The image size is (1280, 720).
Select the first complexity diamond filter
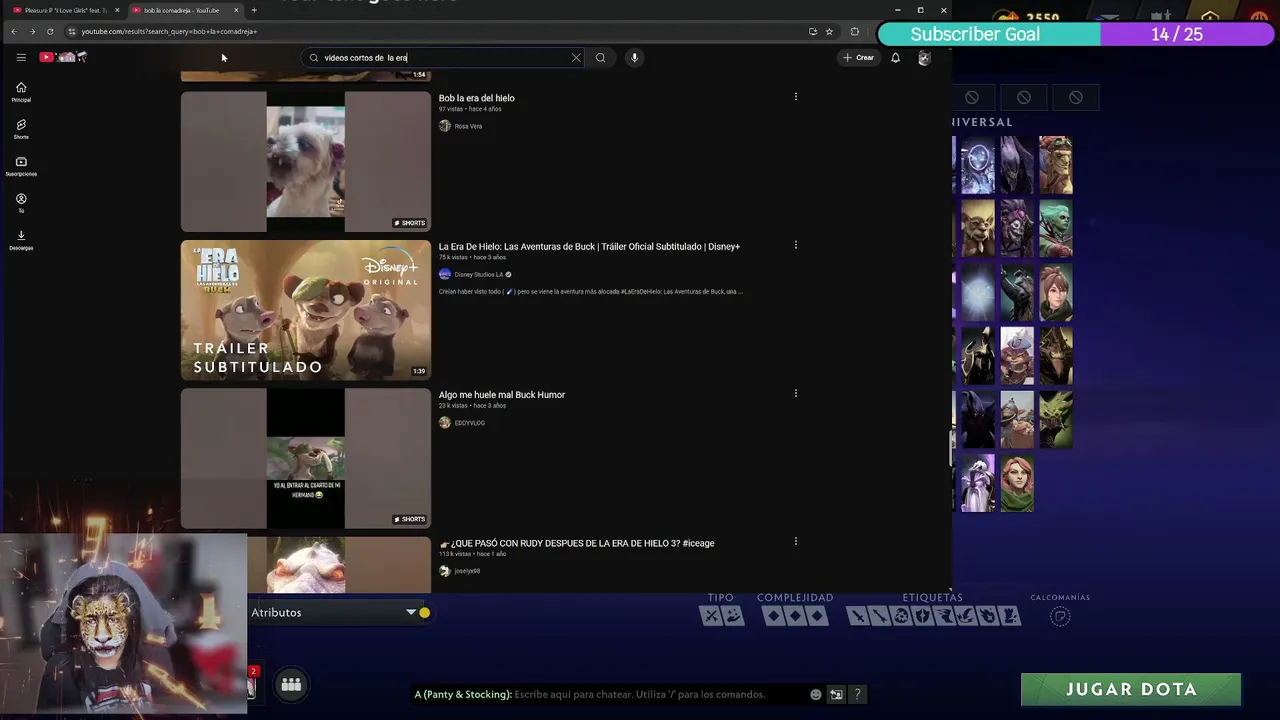[773, 616]
